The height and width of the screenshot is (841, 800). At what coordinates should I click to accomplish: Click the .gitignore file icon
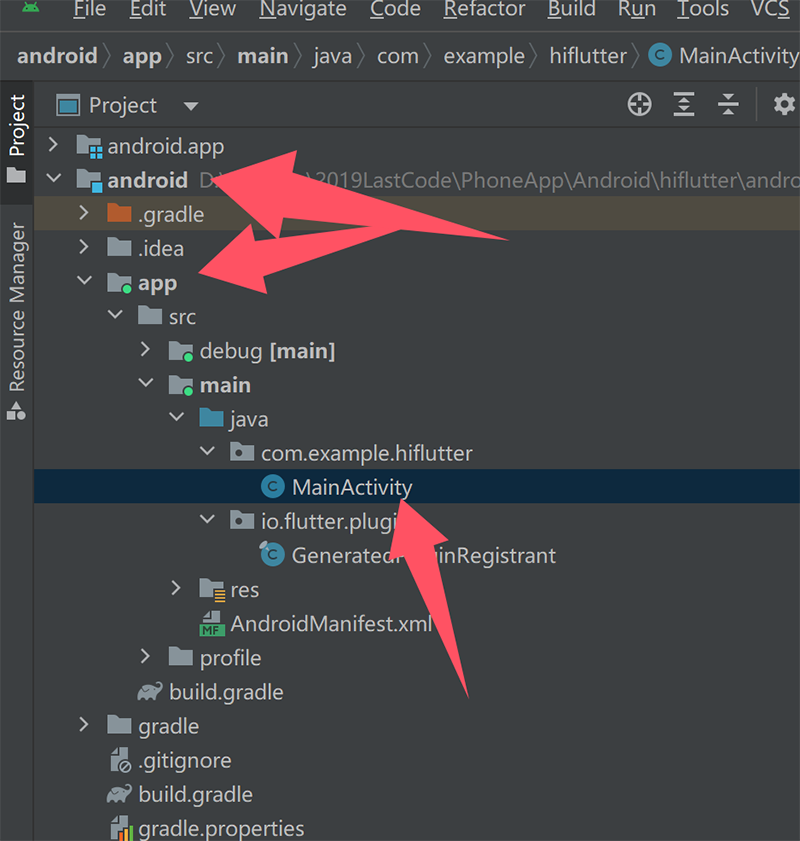120,760
